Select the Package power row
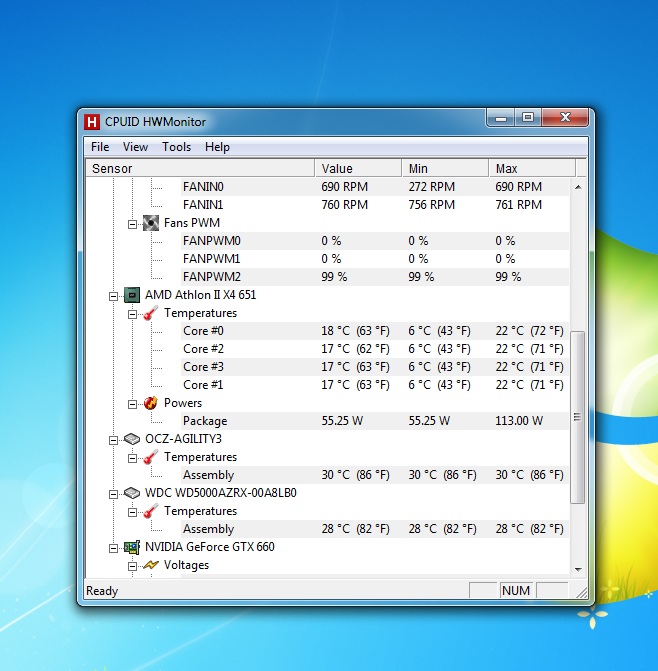This screenshot has height=671, width=658. tap(205, 421)
